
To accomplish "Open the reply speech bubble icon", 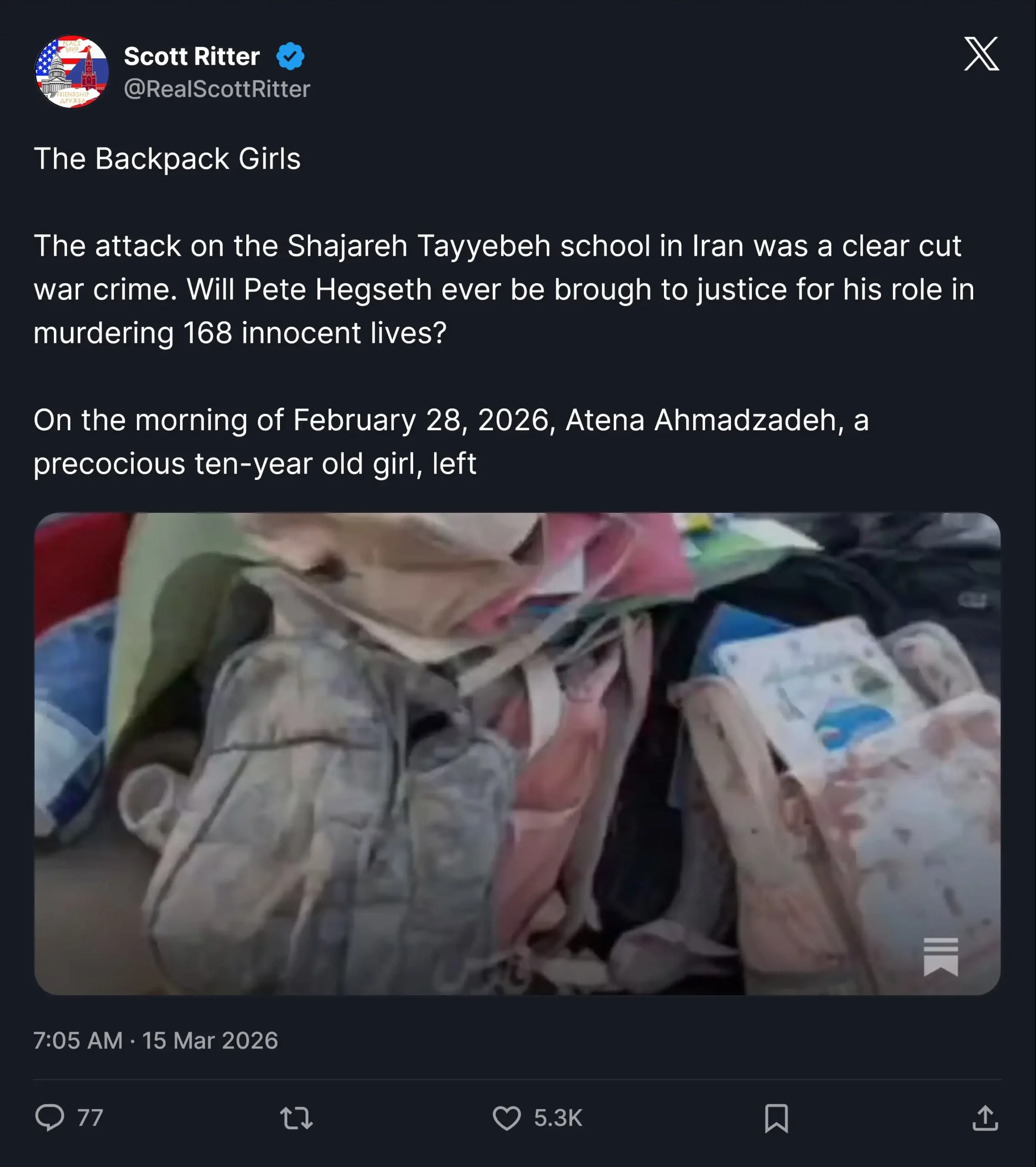I will coord(50,1117).
